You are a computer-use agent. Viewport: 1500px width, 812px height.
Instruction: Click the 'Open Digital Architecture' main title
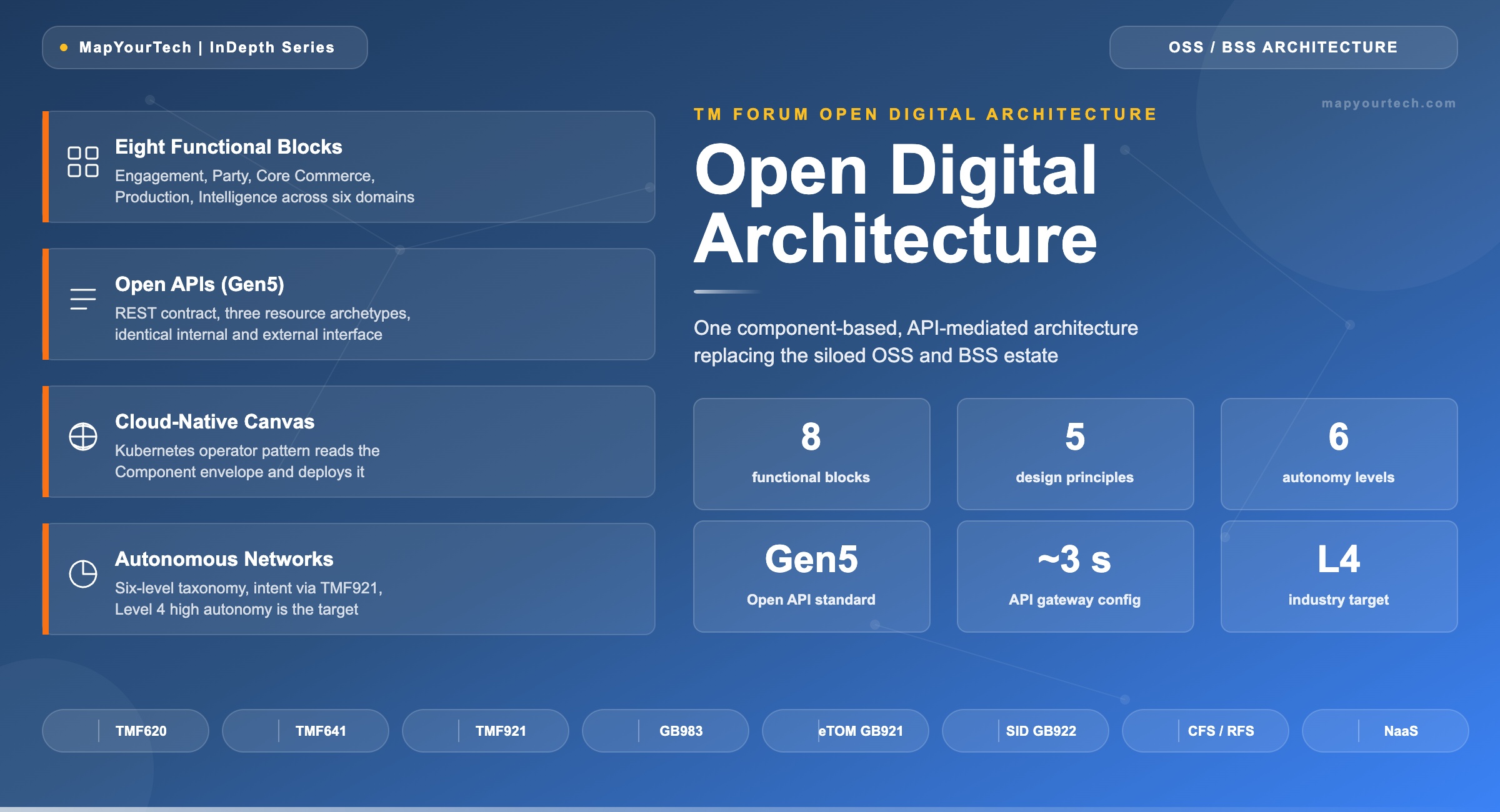pyautogui.click(x=896, y=204)
